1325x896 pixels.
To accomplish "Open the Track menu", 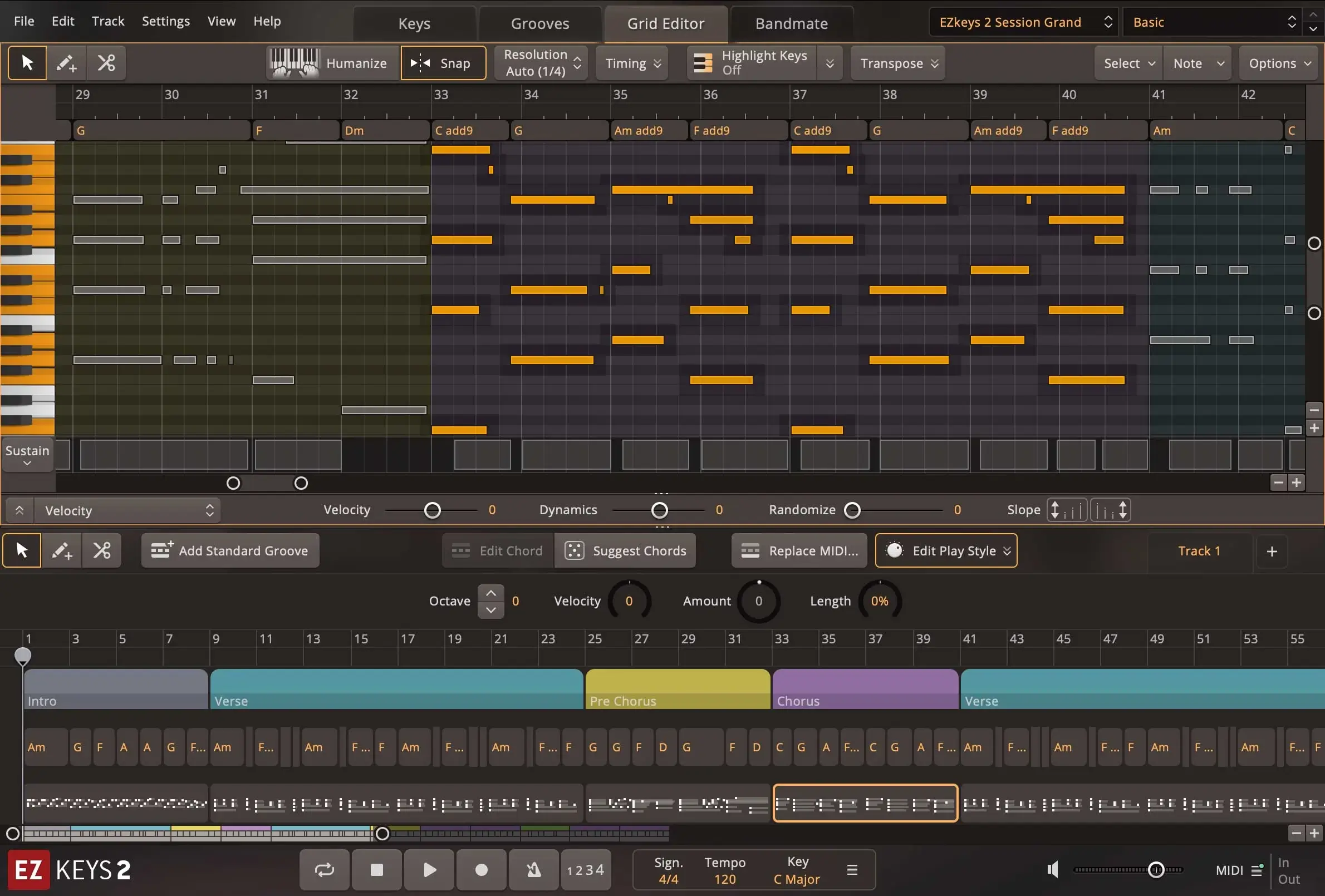I will point(108,21).
